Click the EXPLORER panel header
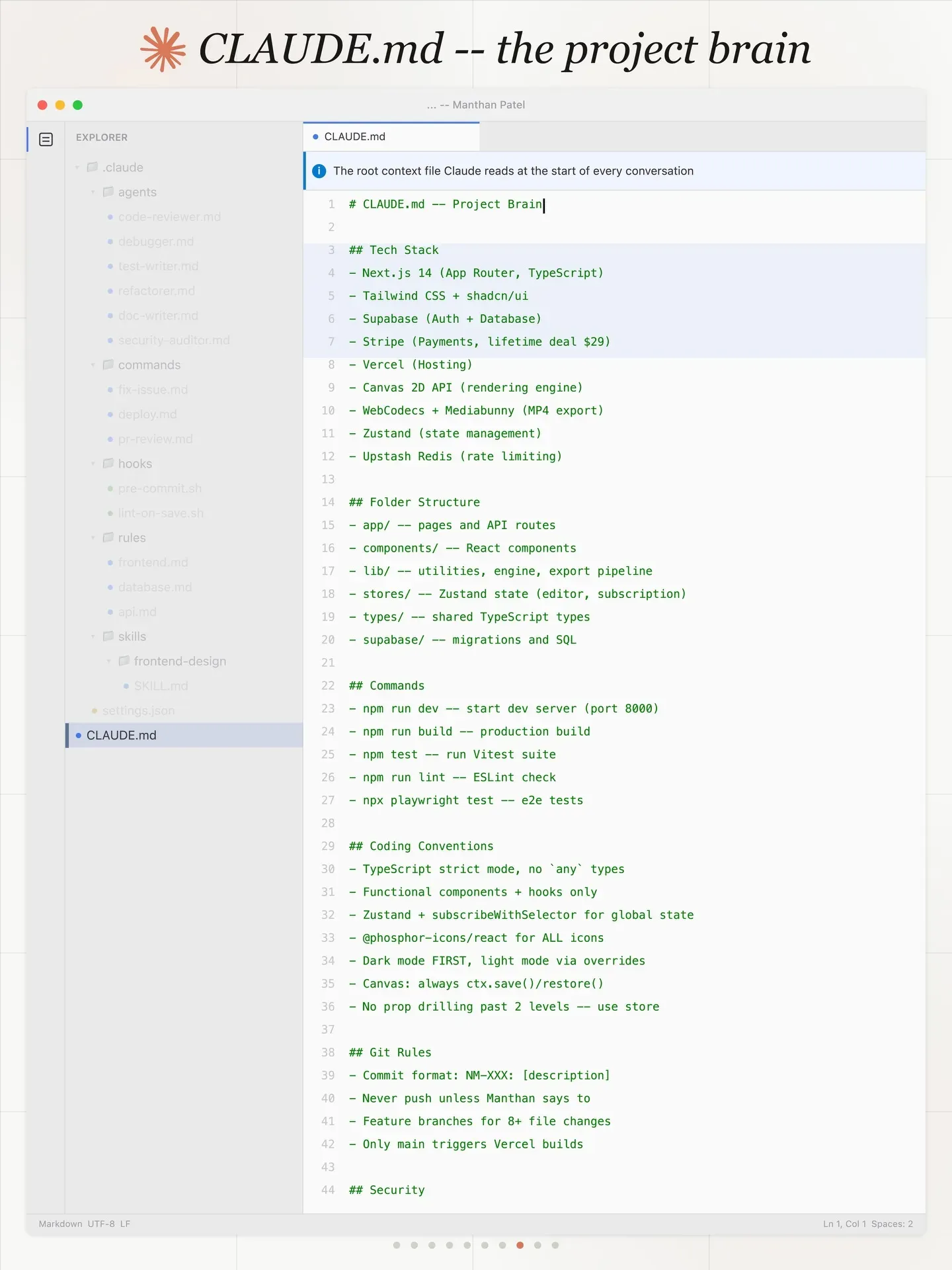The width and height of the screenshot is (952, 1270). click(102, 138)
